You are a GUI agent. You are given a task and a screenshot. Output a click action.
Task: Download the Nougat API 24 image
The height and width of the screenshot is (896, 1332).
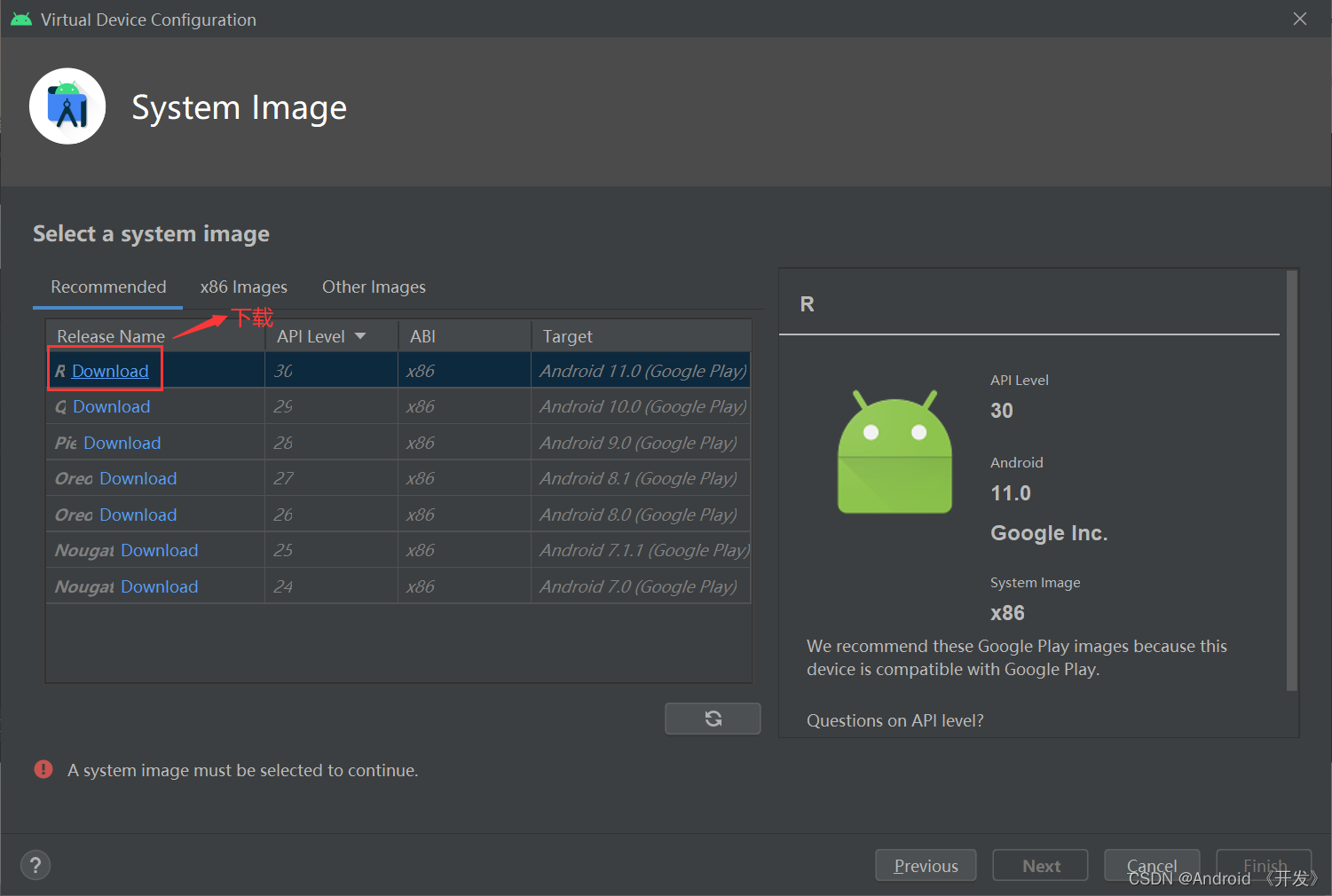coord(160,586)
